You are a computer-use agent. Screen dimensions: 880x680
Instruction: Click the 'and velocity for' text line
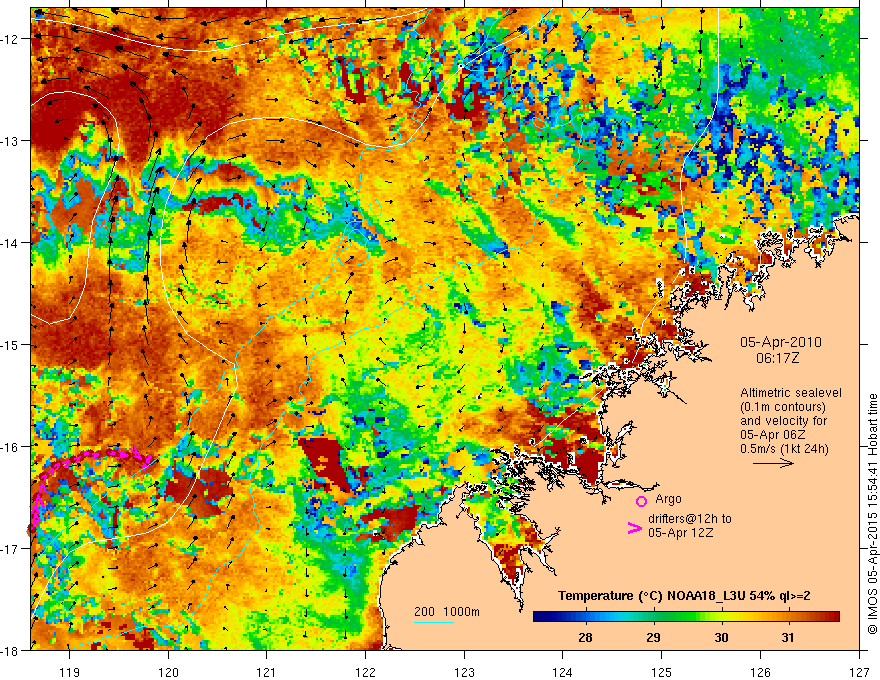pos(783,421)
